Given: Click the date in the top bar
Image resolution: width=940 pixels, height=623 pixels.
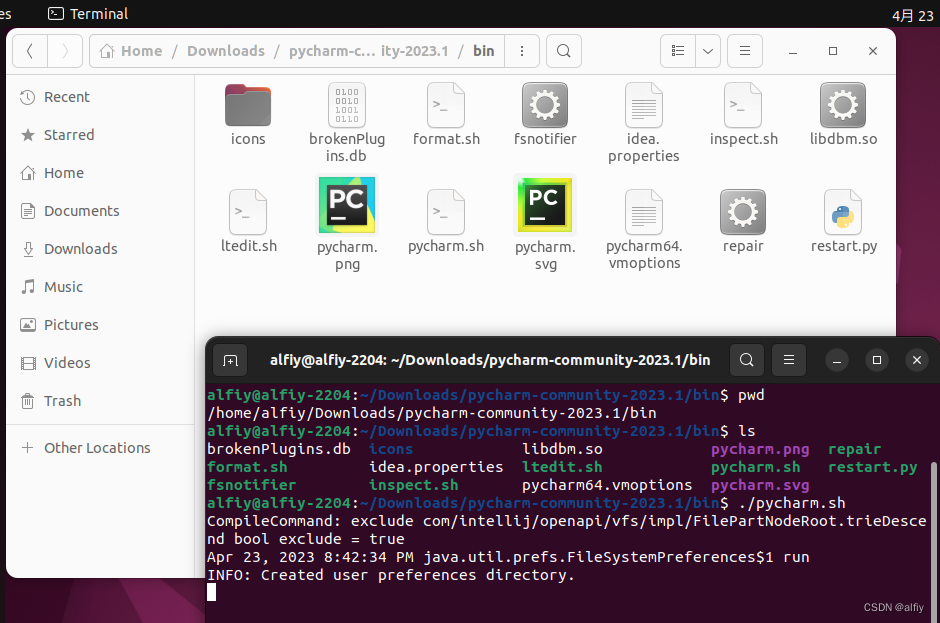Looking at the screenshot, I should (x=912, y=15).
